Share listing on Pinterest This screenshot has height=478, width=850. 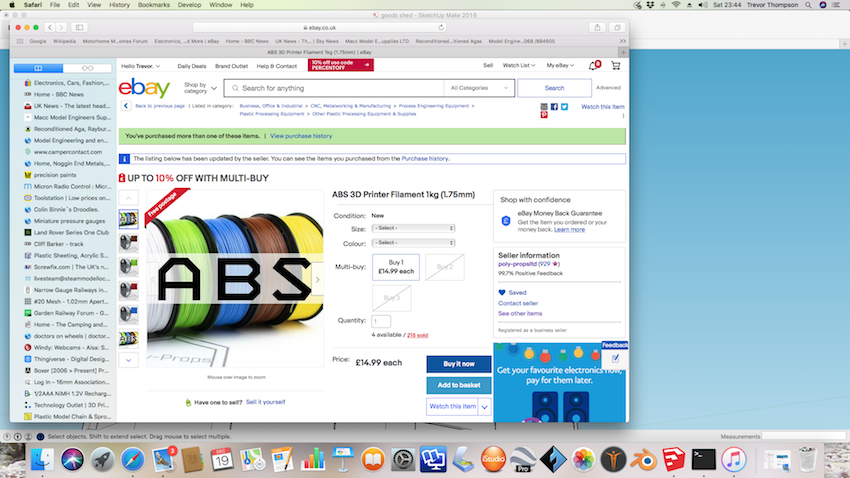coord(544,115)
